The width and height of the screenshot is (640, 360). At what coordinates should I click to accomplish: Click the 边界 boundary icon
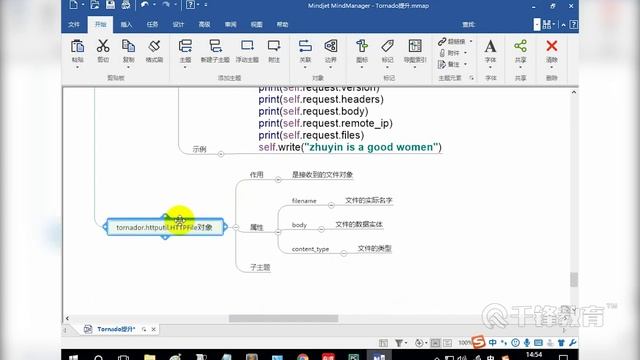tap(331, 46)
